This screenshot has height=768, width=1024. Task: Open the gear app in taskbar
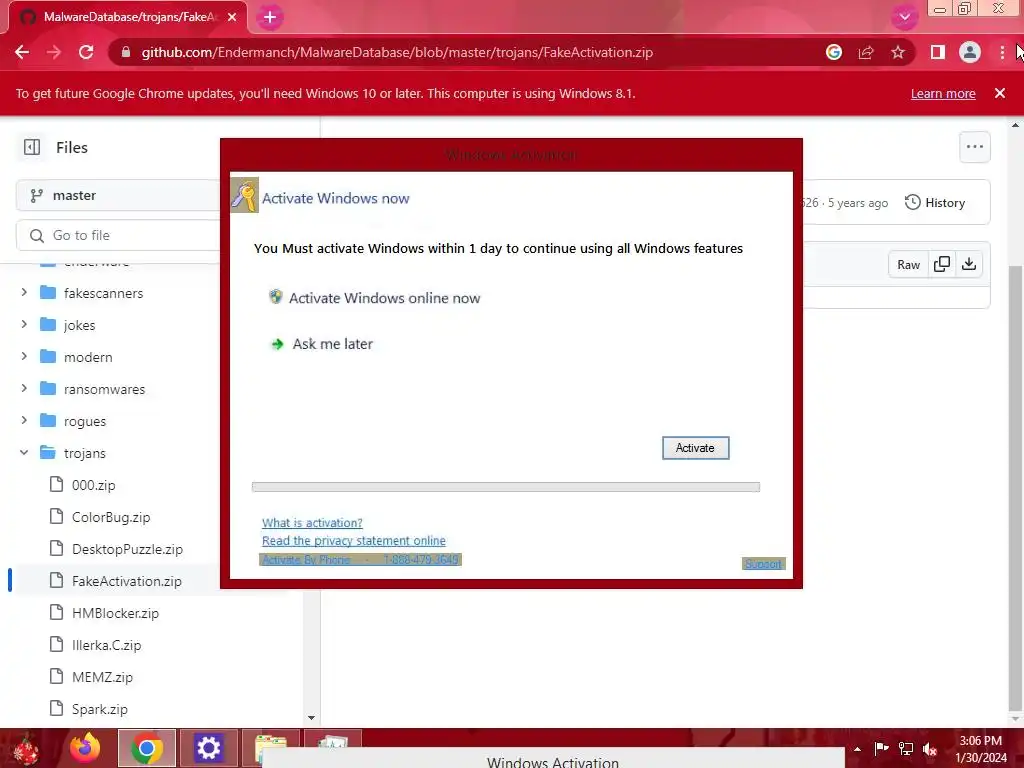pyautogui.click(x=208, y=748)
